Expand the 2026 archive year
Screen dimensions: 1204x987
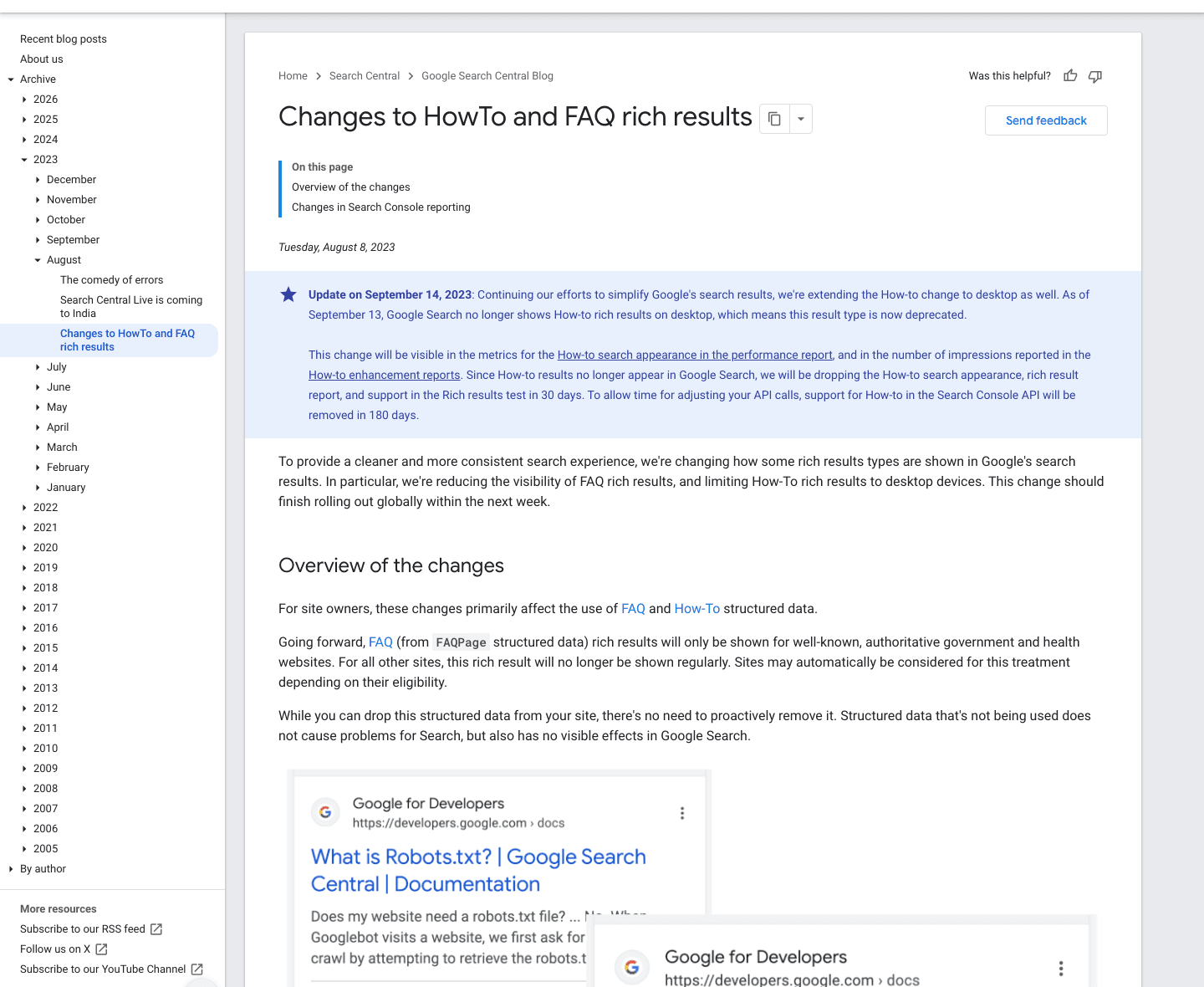(x=24, y=100)
